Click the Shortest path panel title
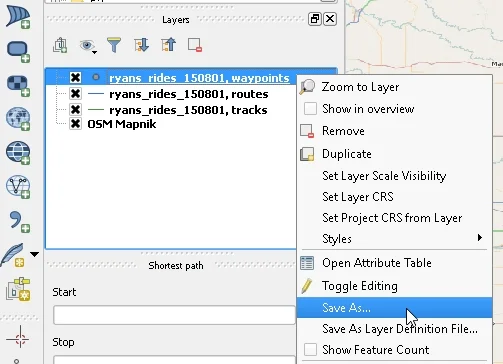Image resolution: width=503 pixels, height=364 pixels. pos(176,266)
